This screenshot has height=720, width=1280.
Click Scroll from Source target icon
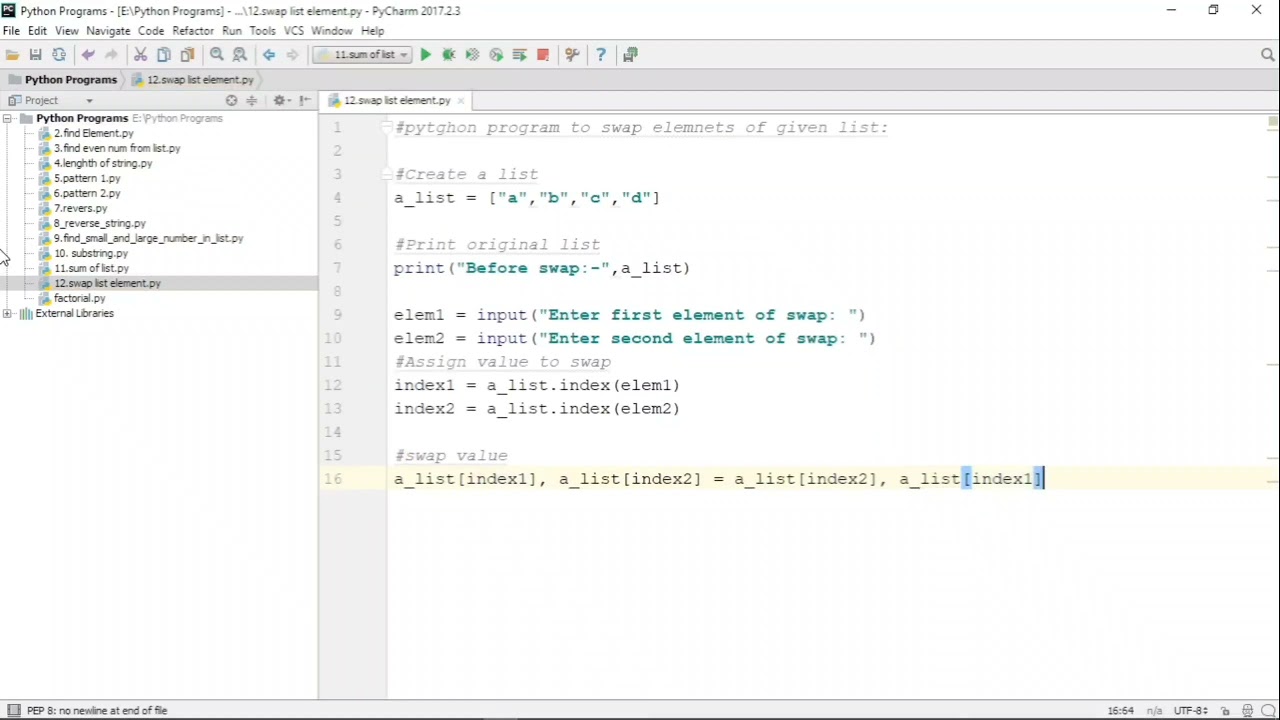[232, 100]
